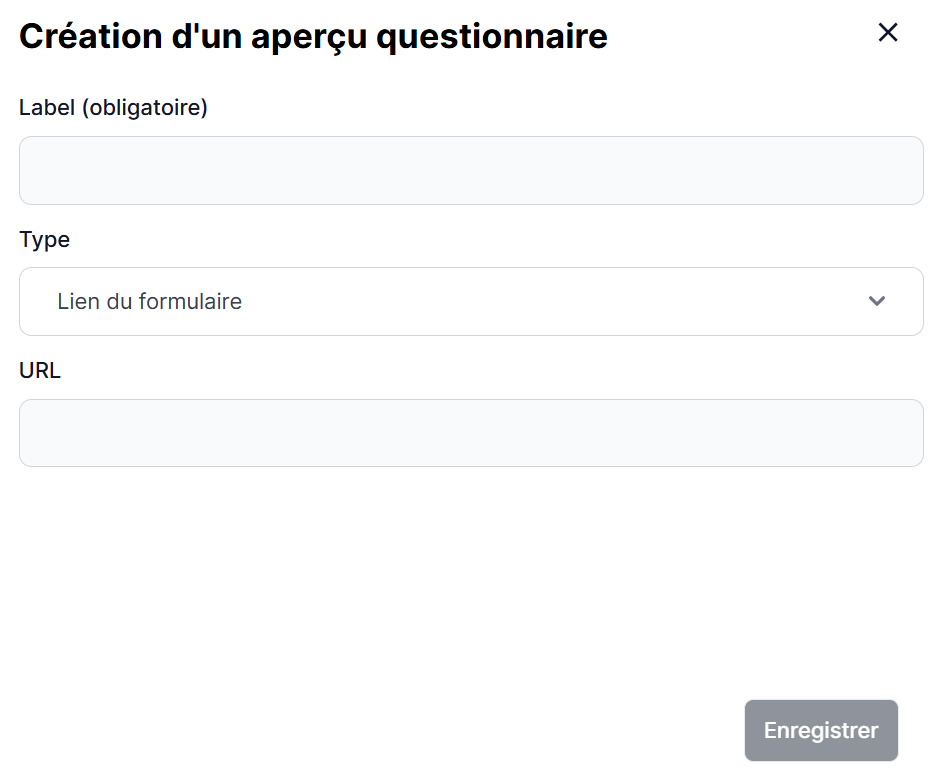The image size is (934, 777).
Task: Click the 'Label (obligatoire)' field label
Action: point(113,108)
